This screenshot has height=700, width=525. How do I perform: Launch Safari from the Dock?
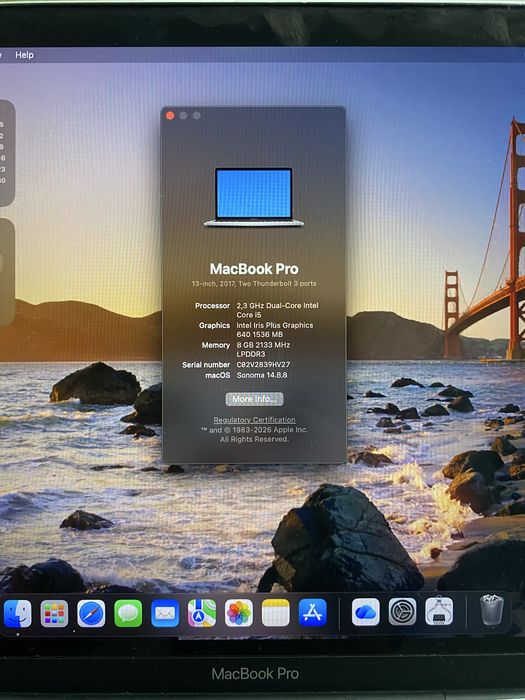click(x=91, y=613)
